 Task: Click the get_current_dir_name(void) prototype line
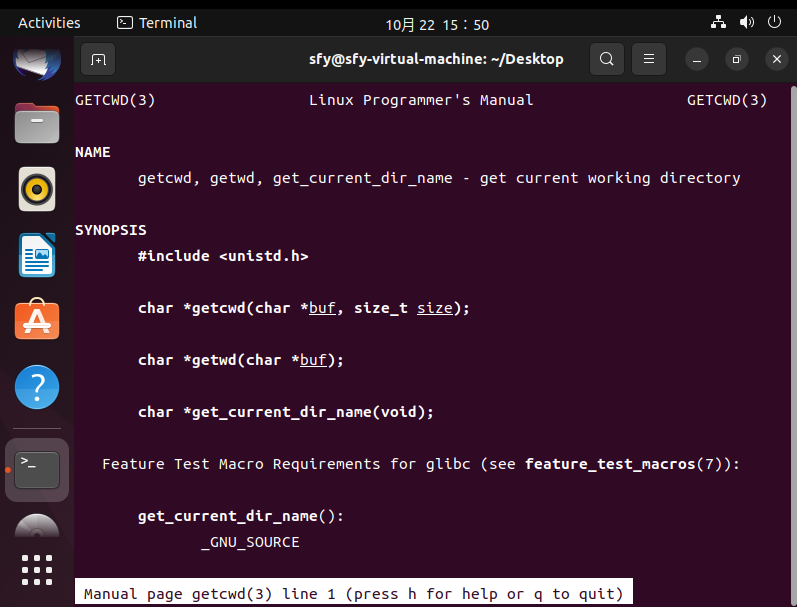[286, 412]
